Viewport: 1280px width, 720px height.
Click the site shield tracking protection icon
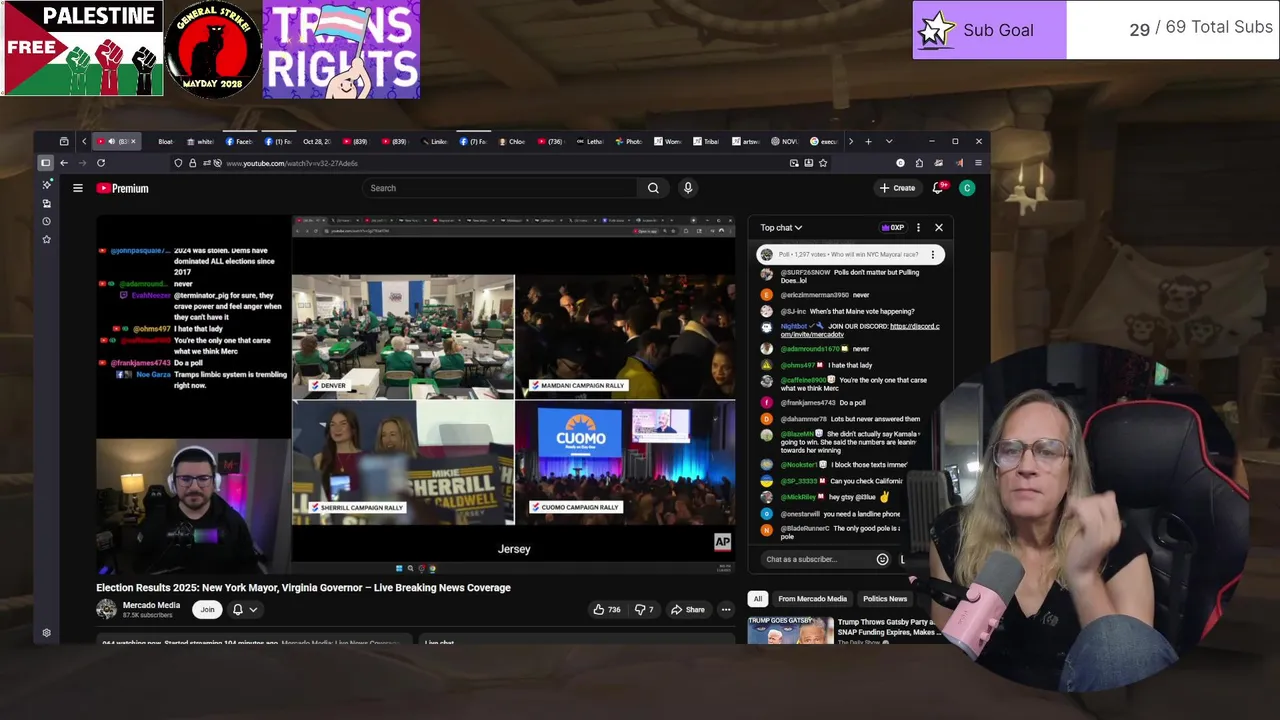tap(178, 163)
